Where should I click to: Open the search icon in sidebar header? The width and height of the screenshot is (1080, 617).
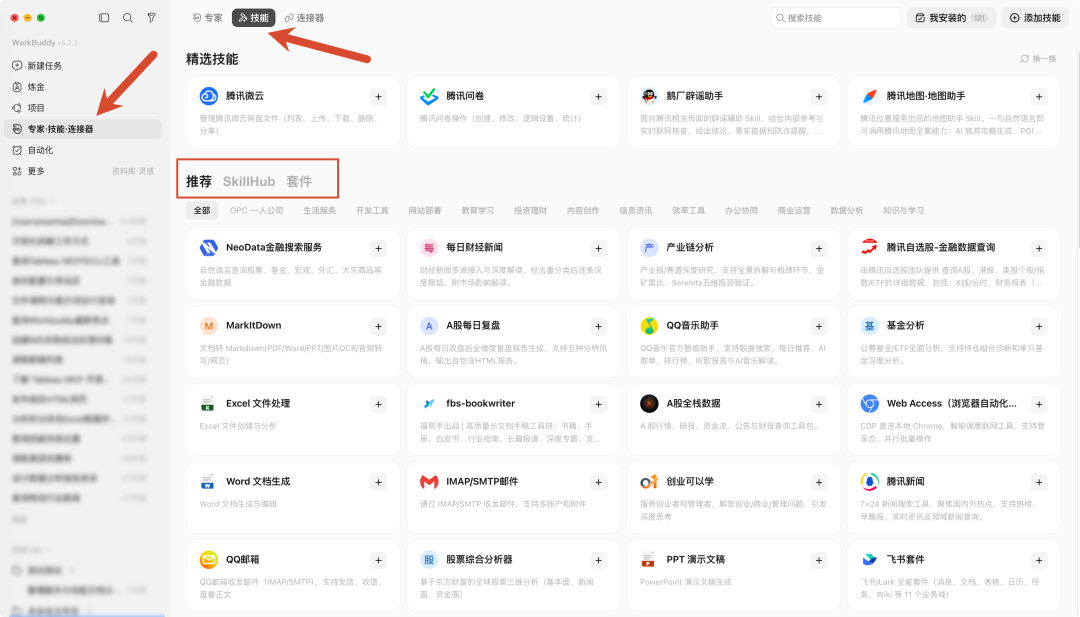128,18
